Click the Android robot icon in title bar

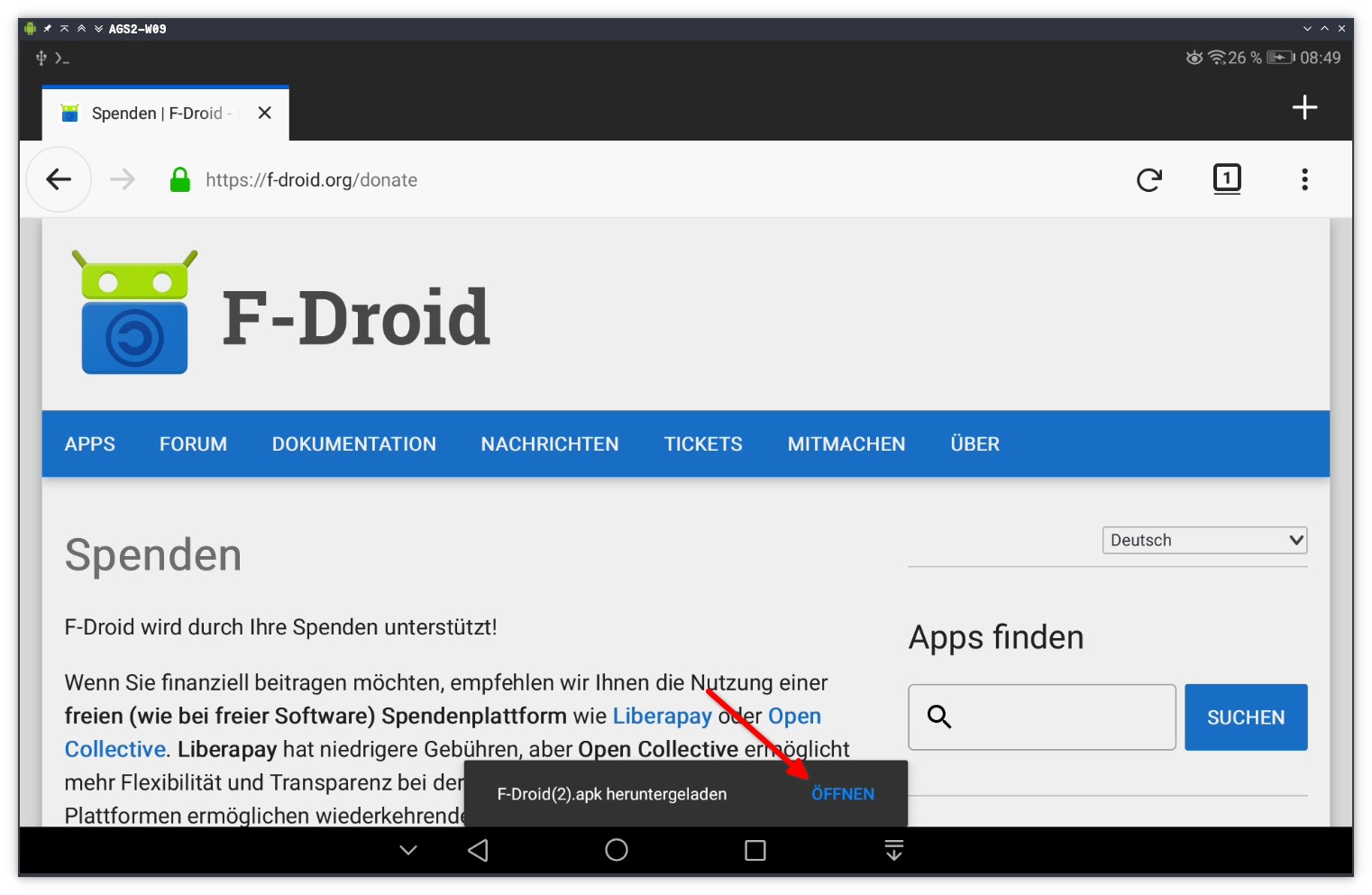[30, 29]
